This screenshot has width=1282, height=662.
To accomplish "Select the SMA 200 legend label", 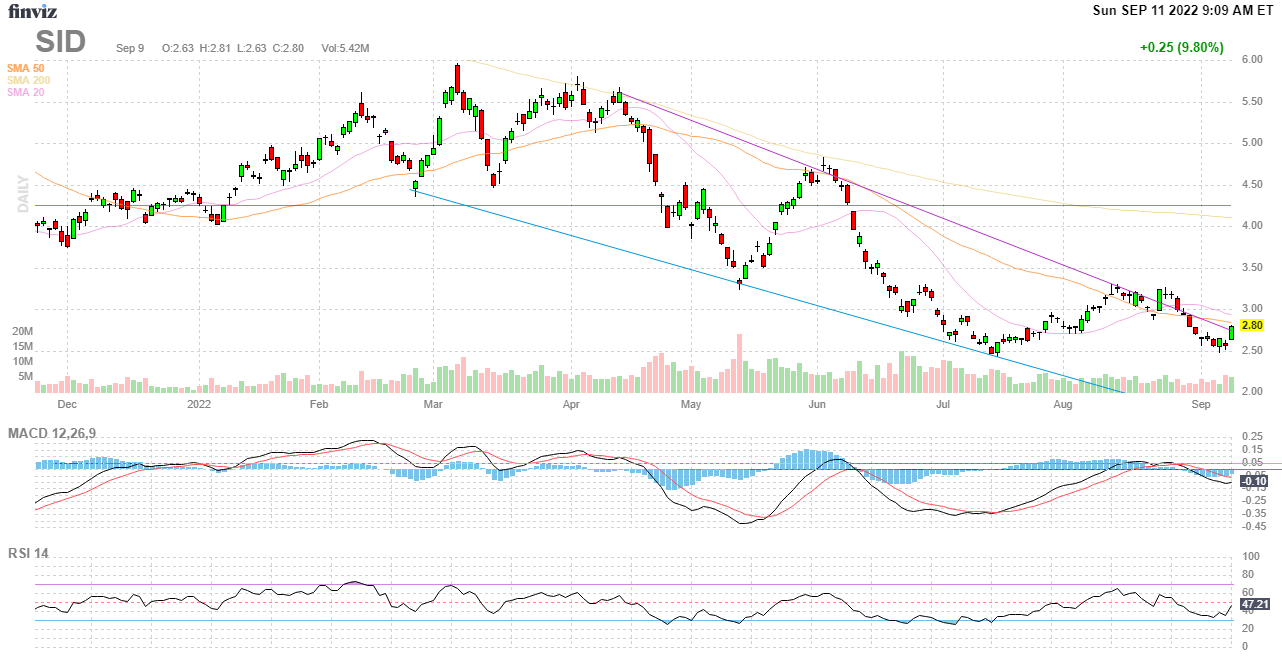I will click(x=28, y=80).
